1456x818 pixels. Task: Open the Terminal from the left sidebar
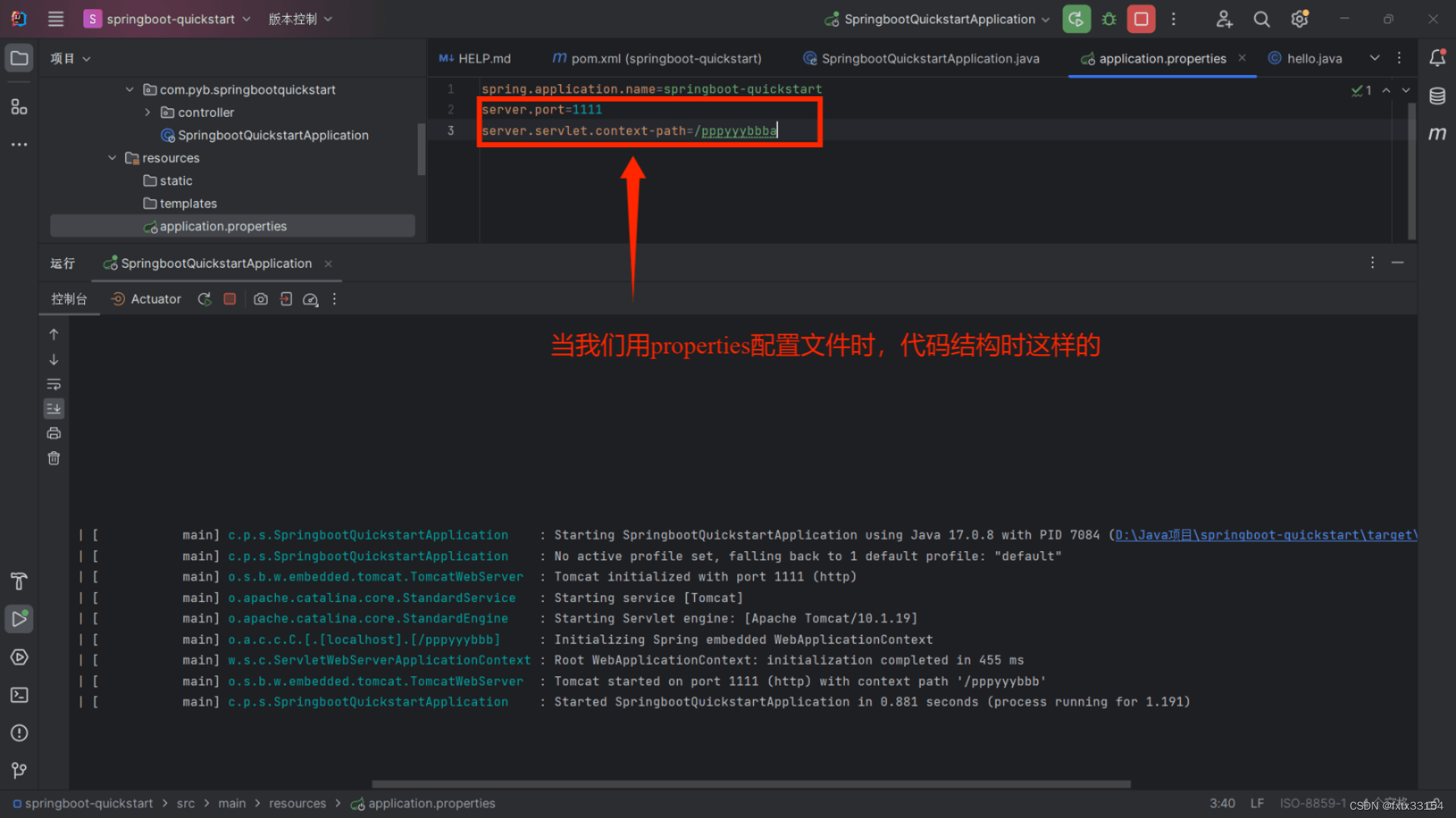(19, 695)
